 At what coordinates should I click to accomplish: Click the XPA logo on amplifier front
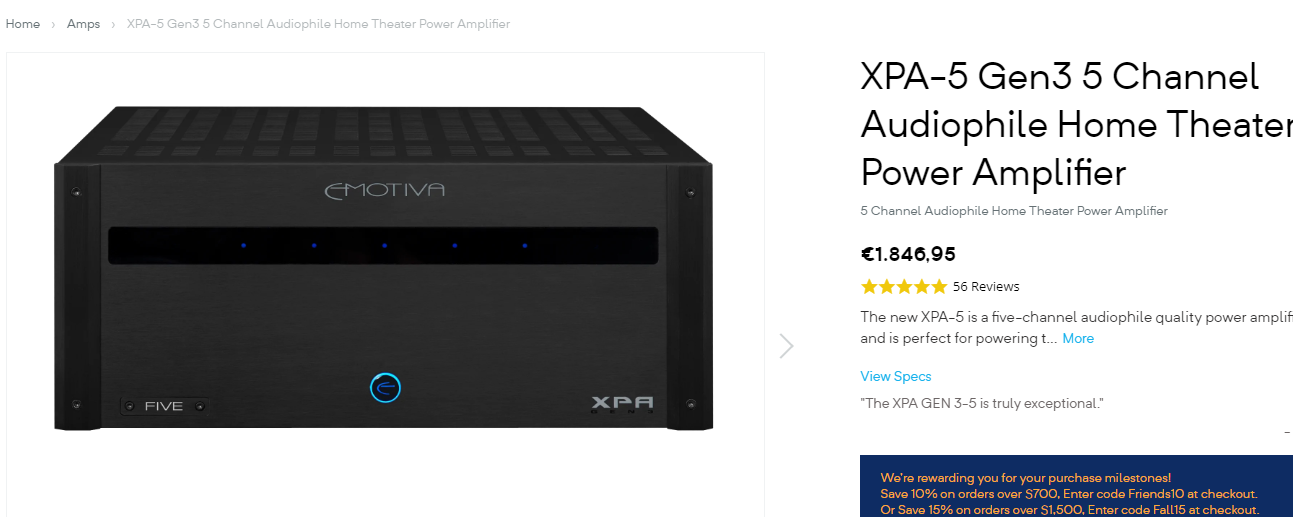(621, 404)
